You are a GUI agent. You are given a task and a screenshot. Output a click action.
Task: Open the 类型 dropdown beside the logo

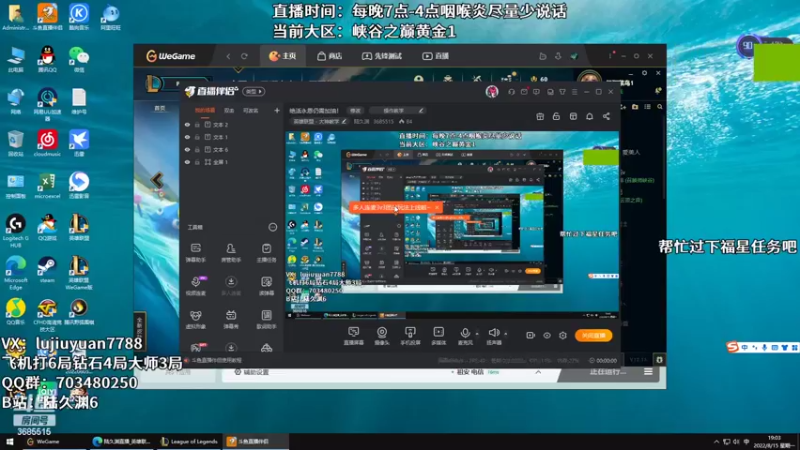click(254, 91)
